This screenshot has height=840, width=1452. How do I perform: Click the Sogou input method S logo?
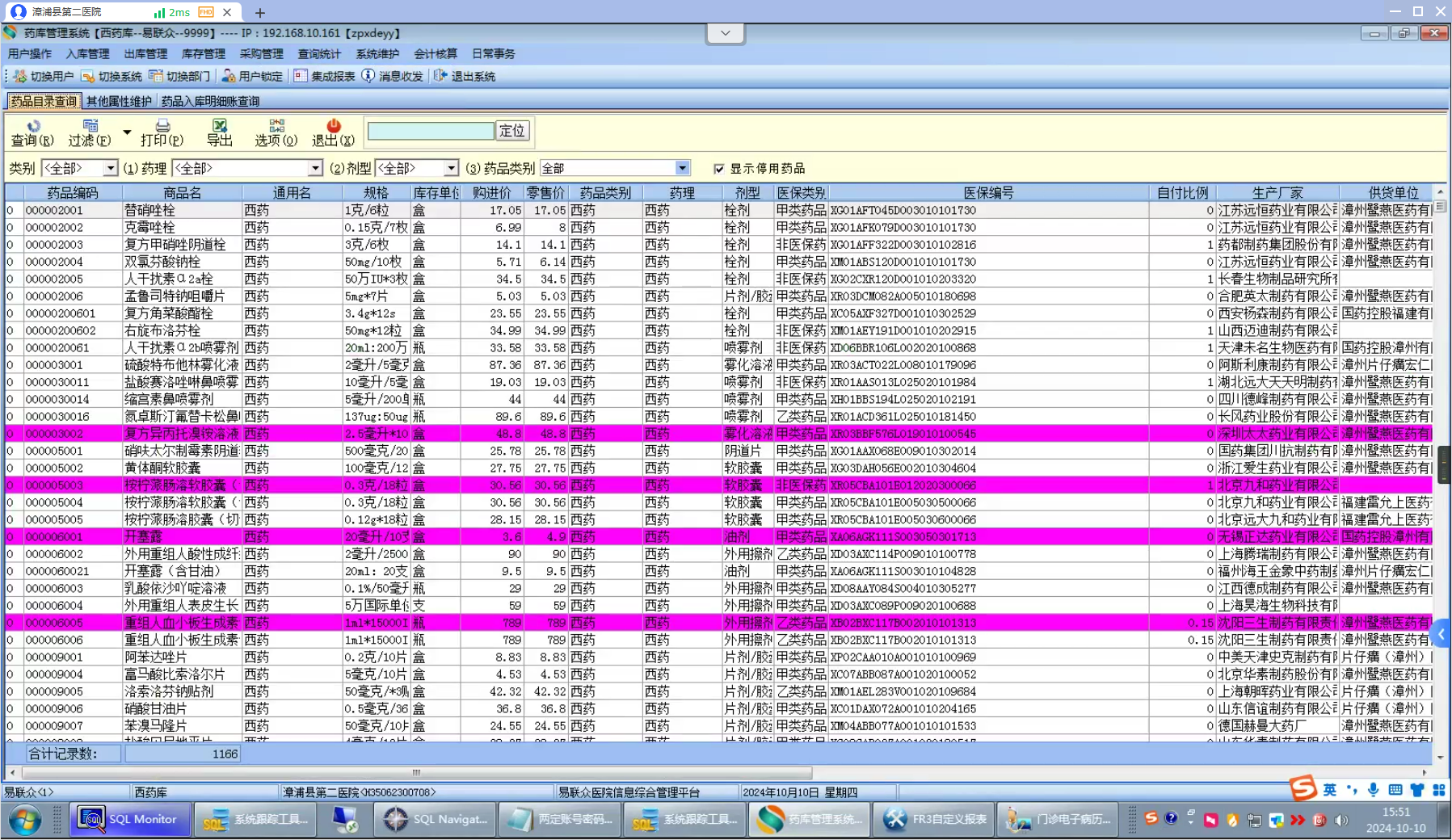1303,787
